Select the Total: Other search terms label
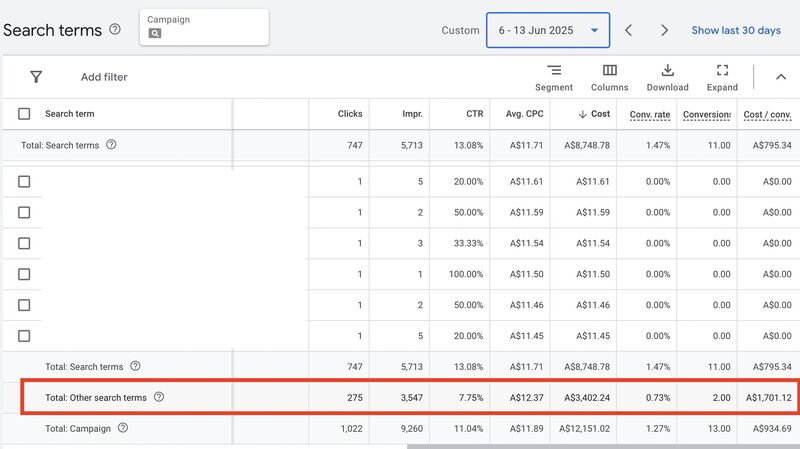 click(95, 397)
